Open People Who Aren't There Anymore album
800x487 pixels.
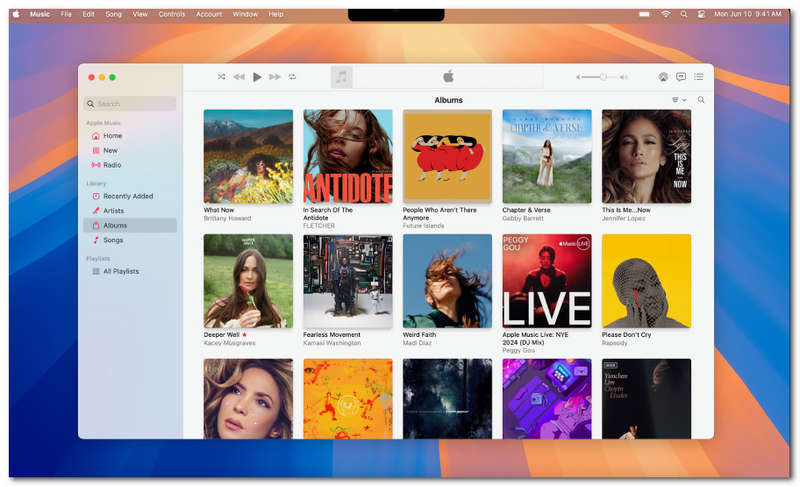click(447, 156)
